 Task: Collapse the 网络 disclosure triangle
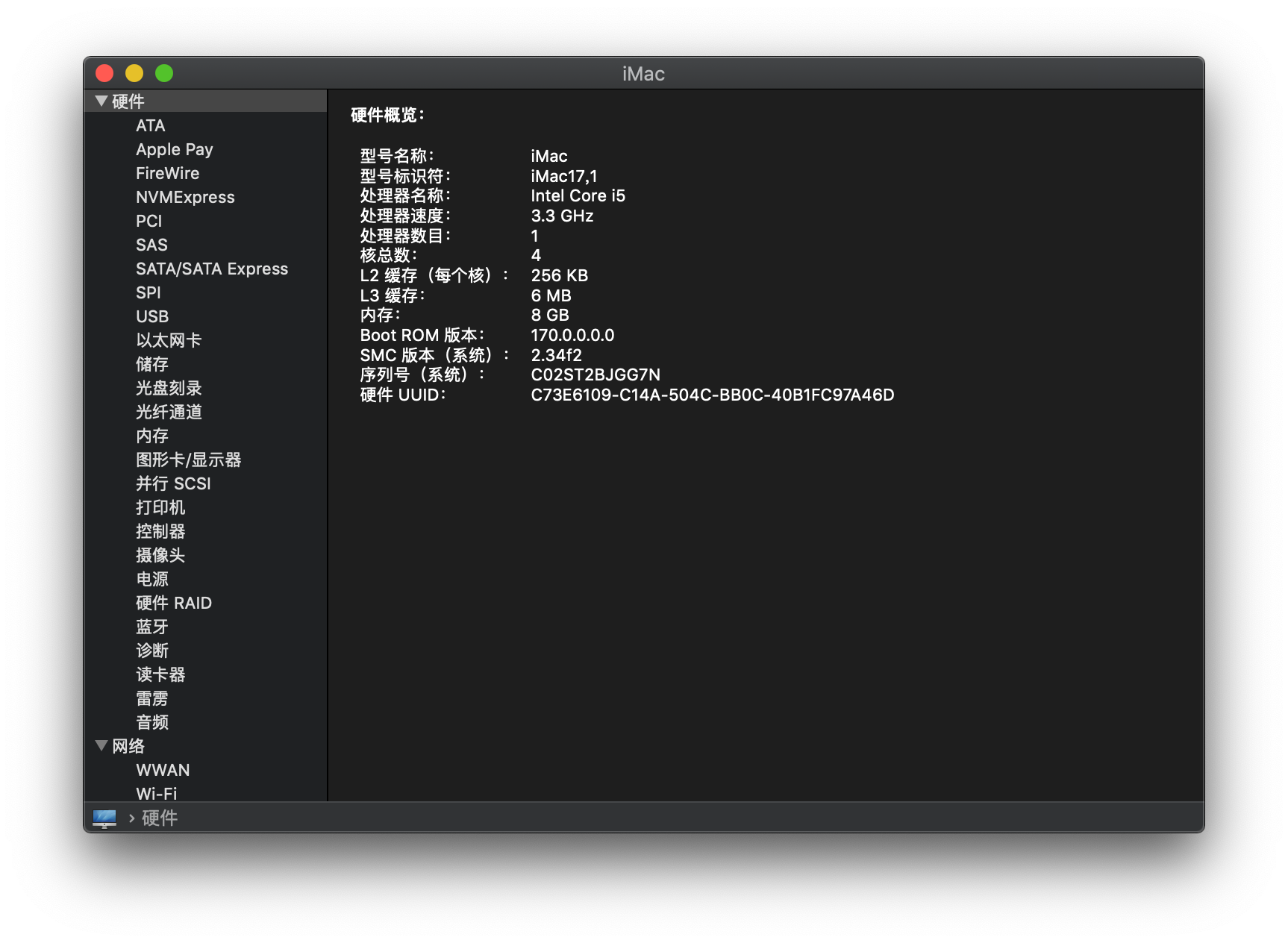click(101, 745)
